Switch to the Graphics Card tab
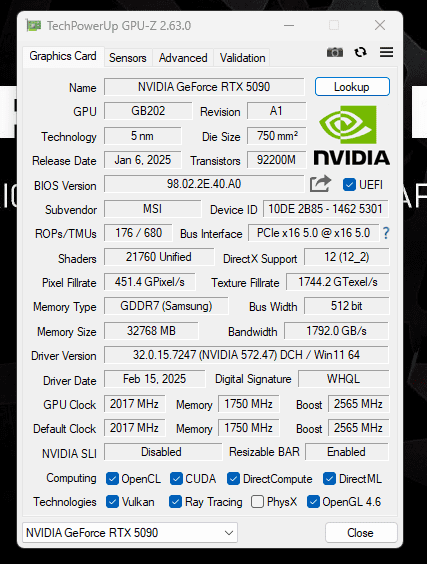 (x=63, y=56)
